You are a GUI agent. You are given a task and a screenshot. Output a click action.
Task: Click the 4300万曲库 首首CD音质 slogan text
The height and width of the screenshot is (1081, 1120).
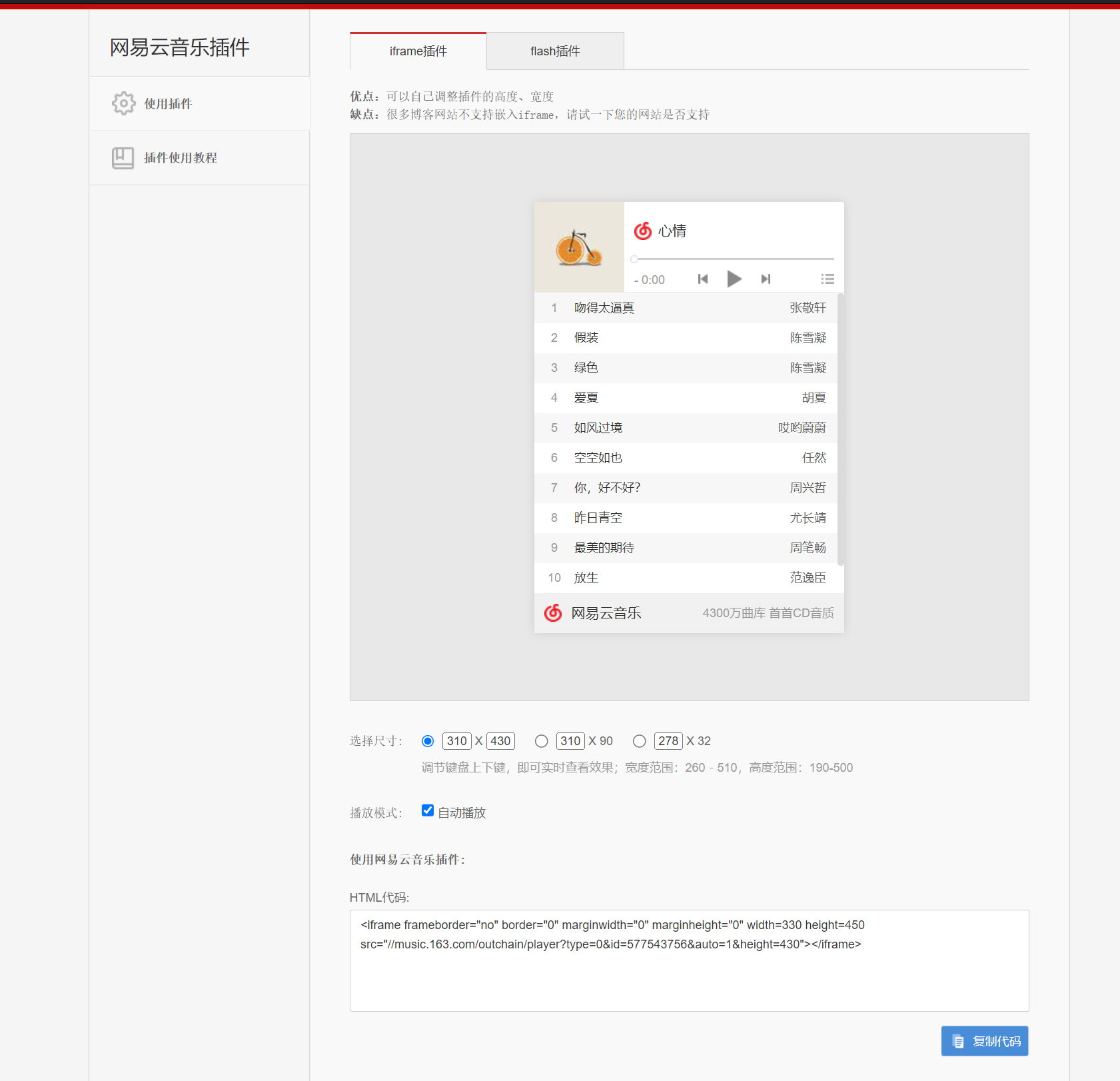tap(768, 613)
